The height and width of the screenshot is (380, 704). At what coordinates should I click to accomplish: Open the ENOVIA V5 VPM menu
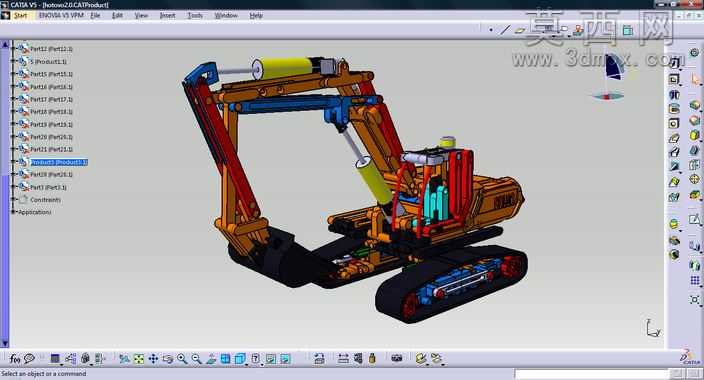point(61,15)
